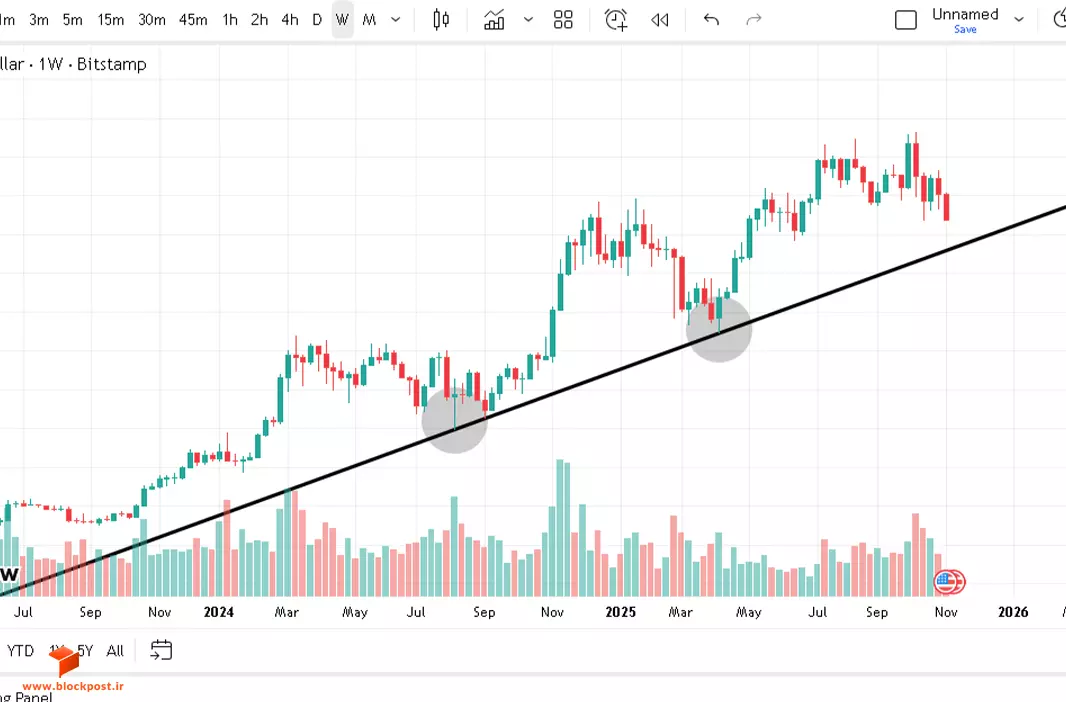Viewport: 1066px width, 702px height.
Task: Expand the layout manage dropdown arrow
Action: tap(1018, 20)
